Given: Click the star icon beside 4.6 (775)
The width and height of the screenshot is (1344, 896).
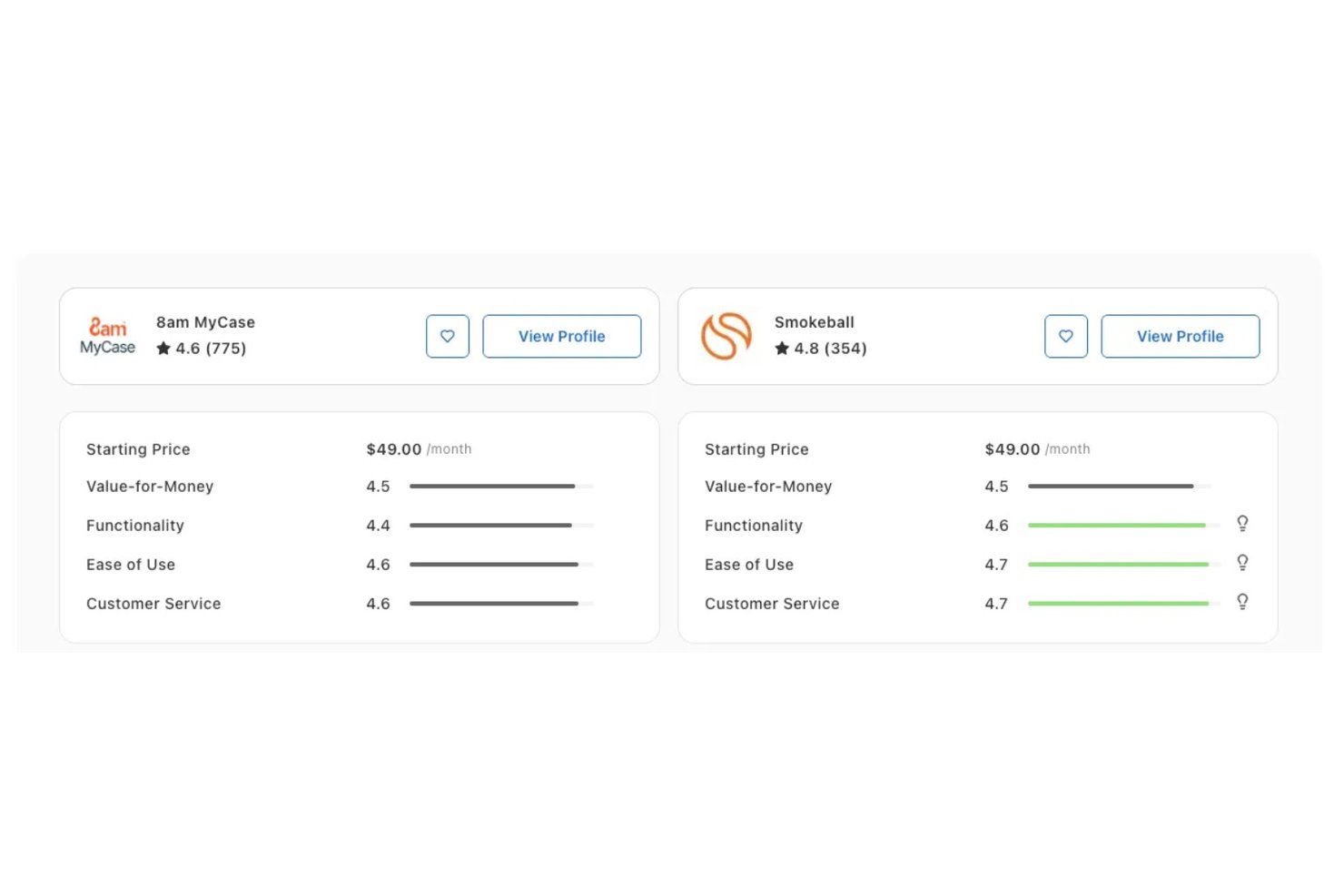Looking at the screenshot, I should [163, 348].
